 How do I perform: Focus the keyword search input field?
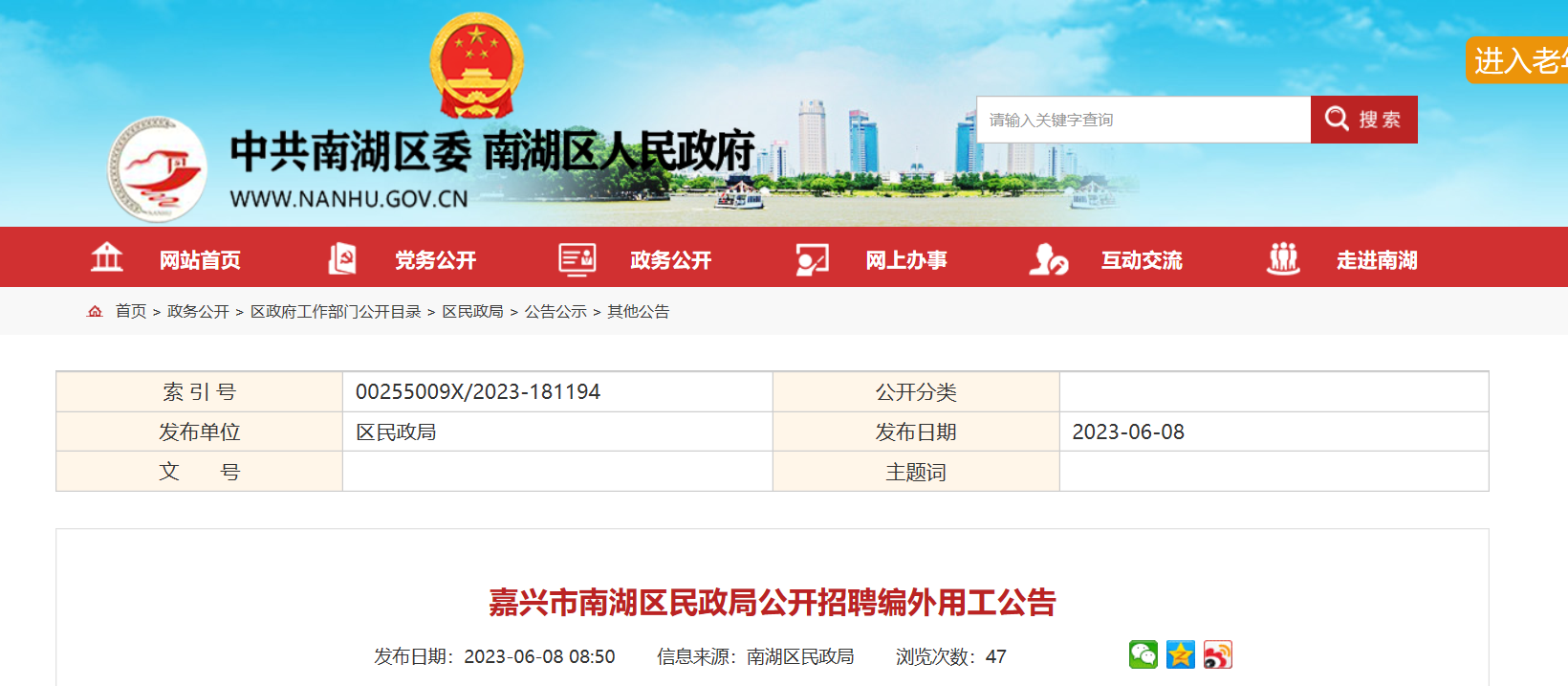[1143, 120]
